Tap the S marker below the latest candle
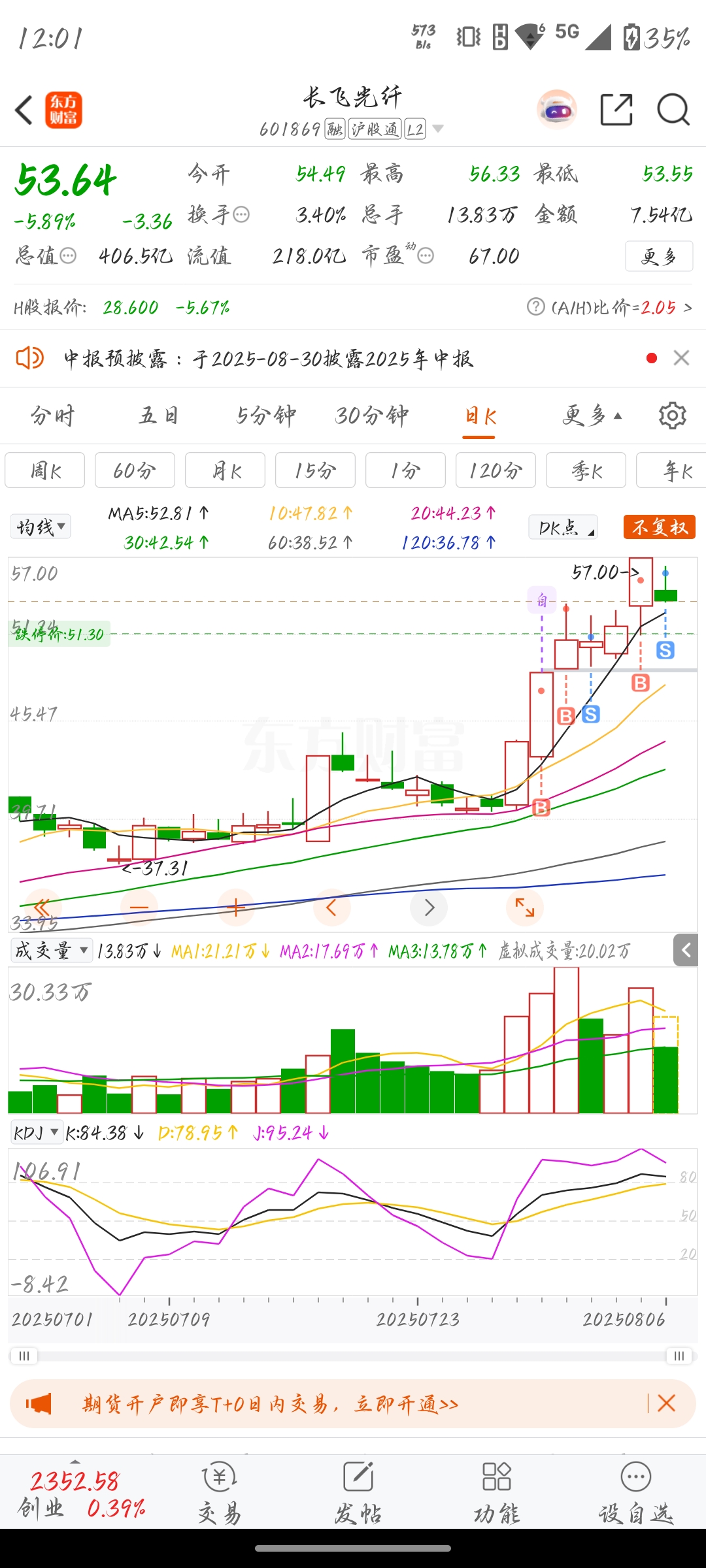This screenshot has height=1568, width=706. point(665,650)
